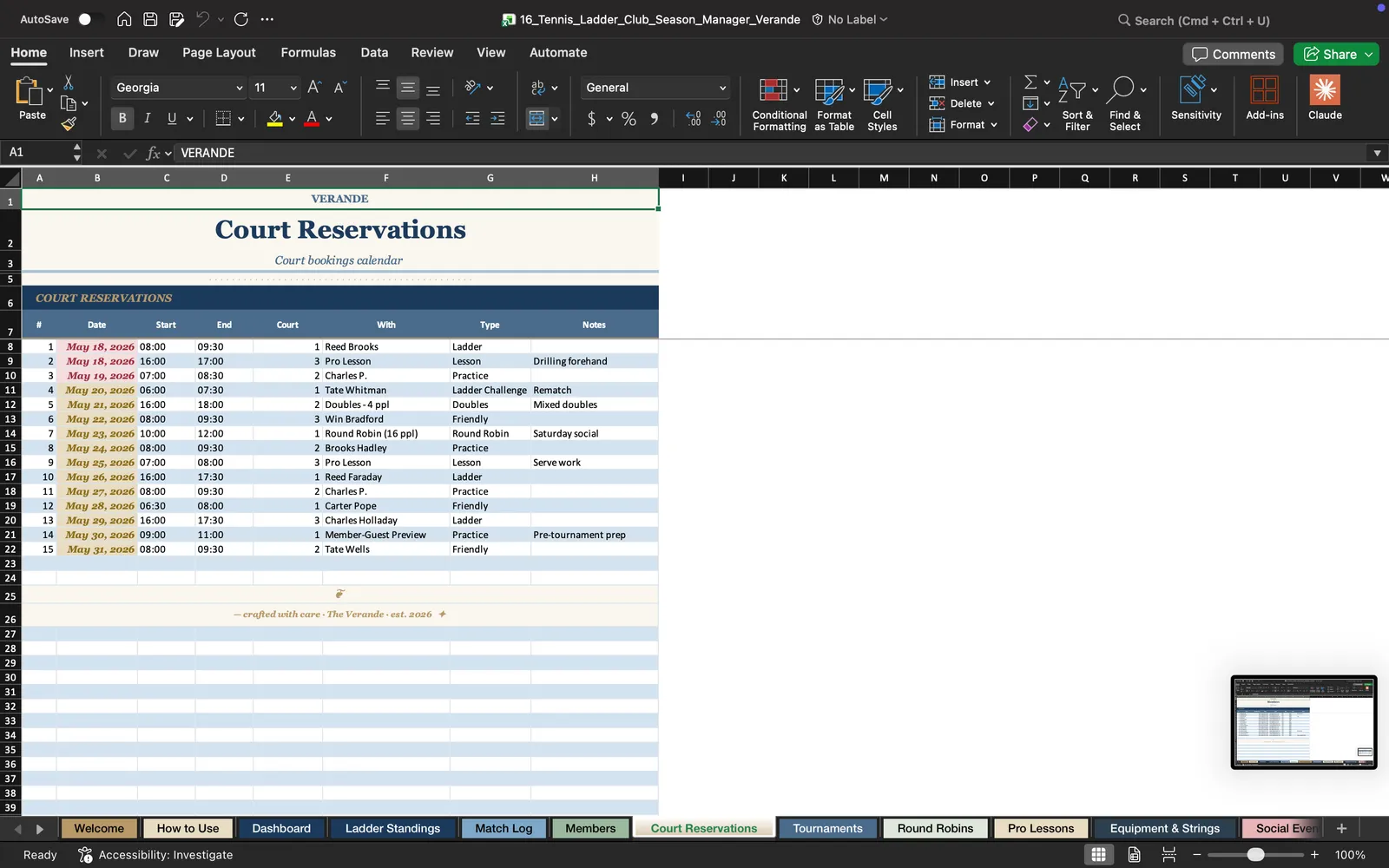The width and height of the screenshot is (1389, 868).
Task: Click the Save icon
Action: [150, 19]
